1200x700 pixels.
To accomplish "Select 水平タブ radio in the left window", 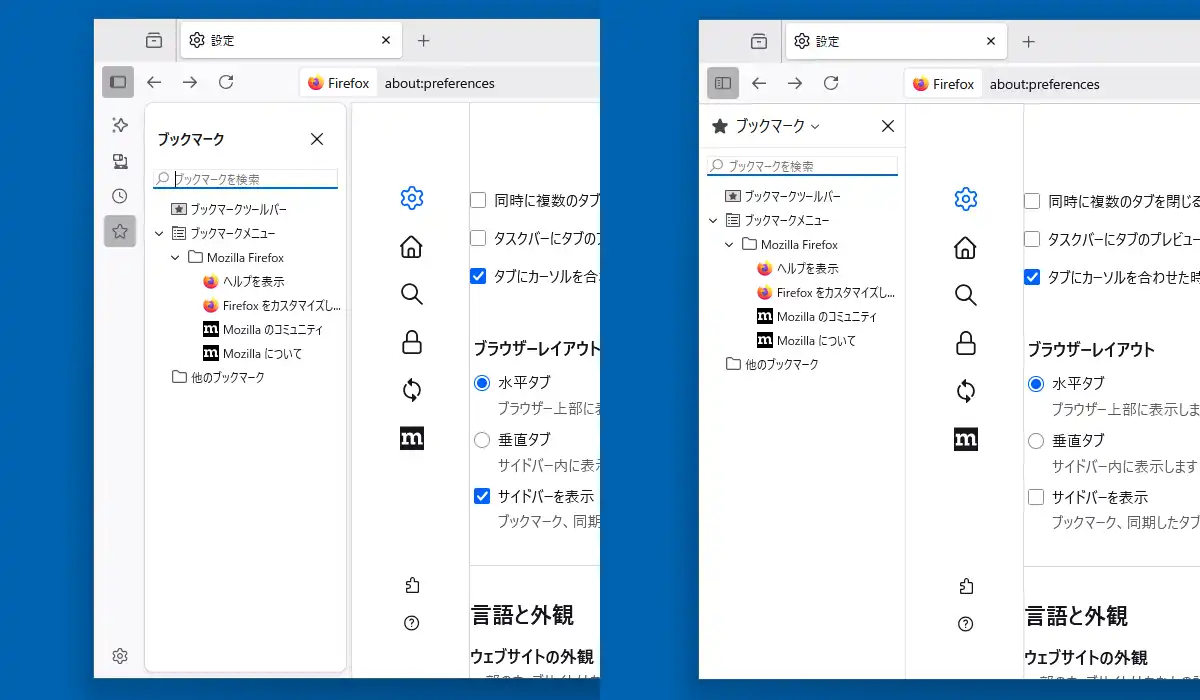I will pyautogui.click(x=482, y=382).
